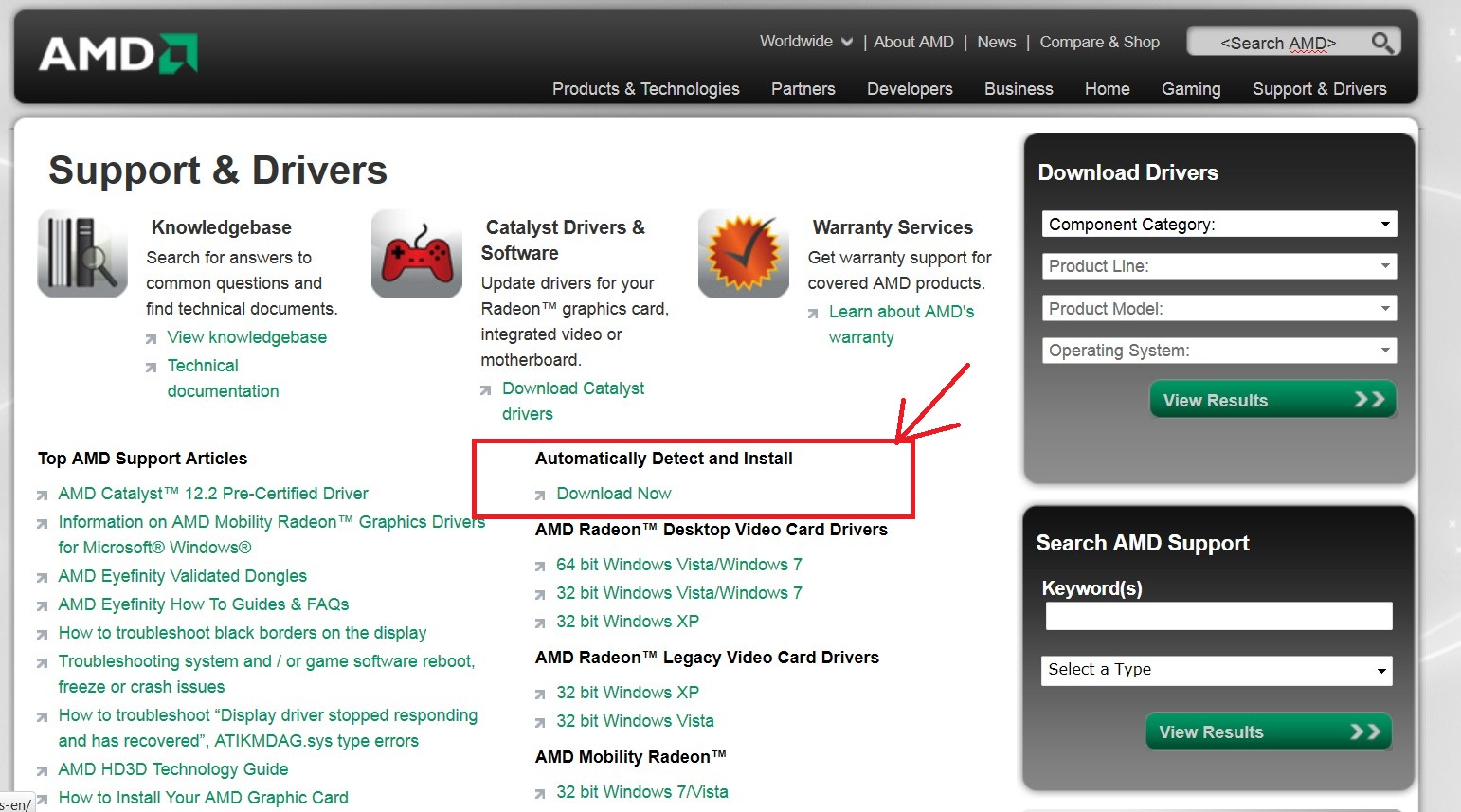Image resolution: width=1461 pixels, height=812 pixels.
Task: Open AMD HD3D Technology Guide link
Action: point(173,769)
